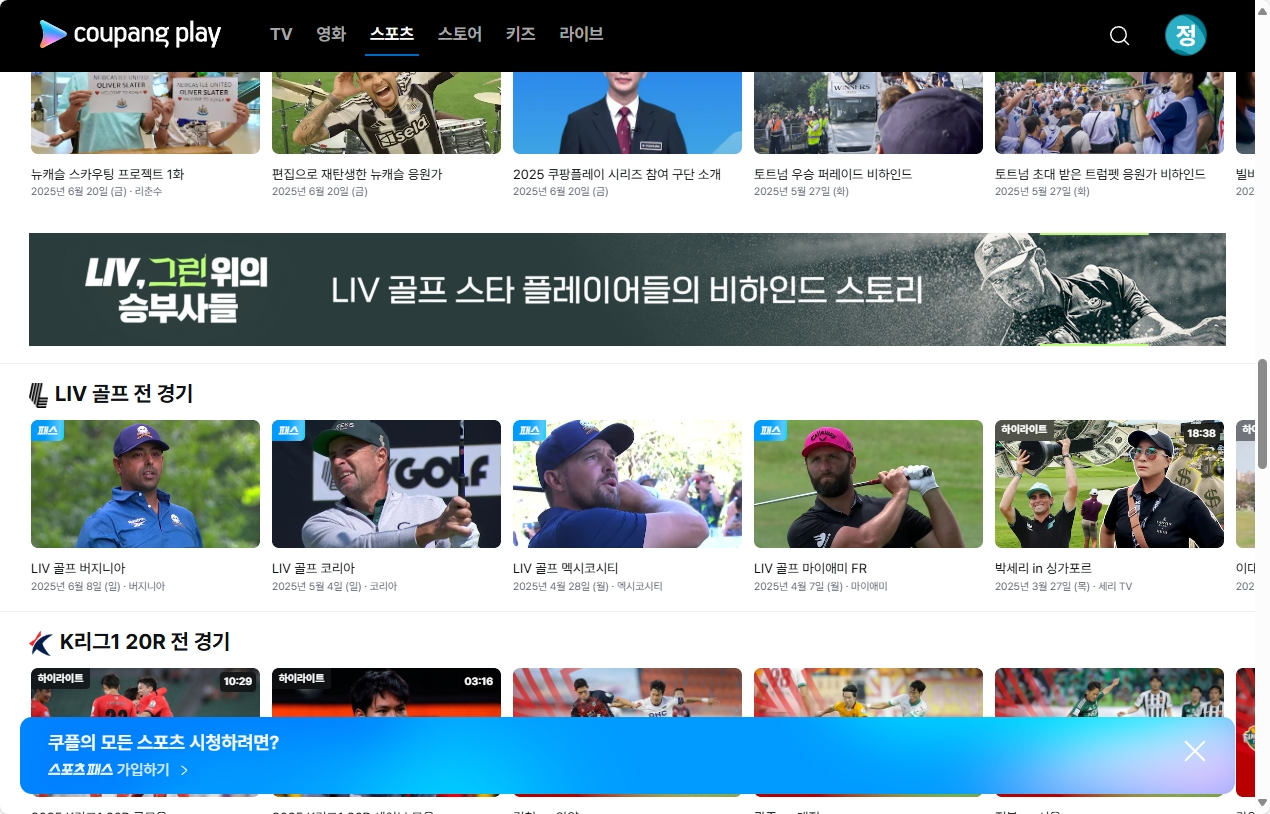Click the pass badge on LIV 골프 마이애미 FR
Viewport: 1270px width, 814px height.
point(770,430)
